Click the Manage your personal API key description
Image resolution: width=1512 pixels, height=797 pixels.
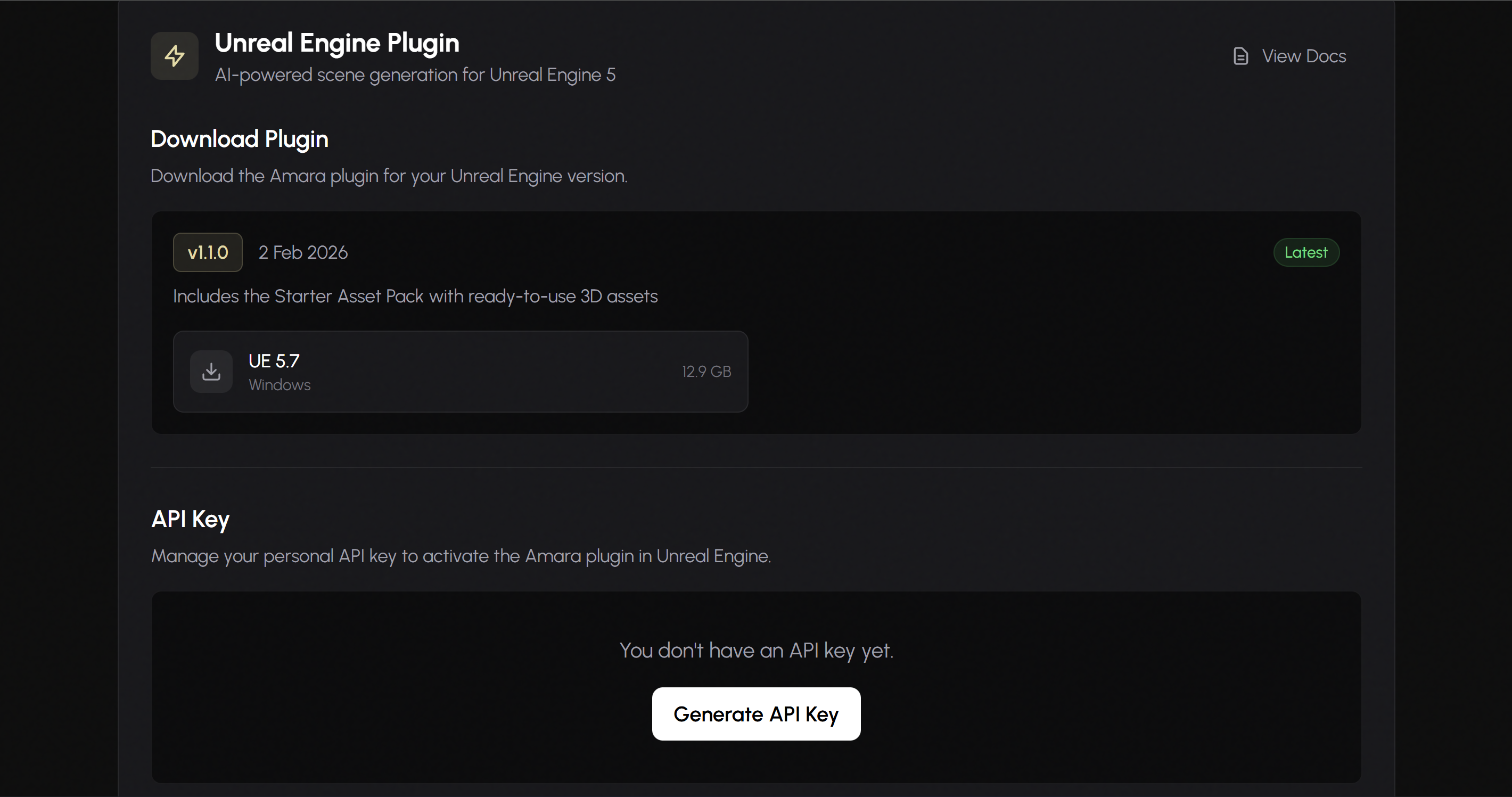tap(460, 557)
